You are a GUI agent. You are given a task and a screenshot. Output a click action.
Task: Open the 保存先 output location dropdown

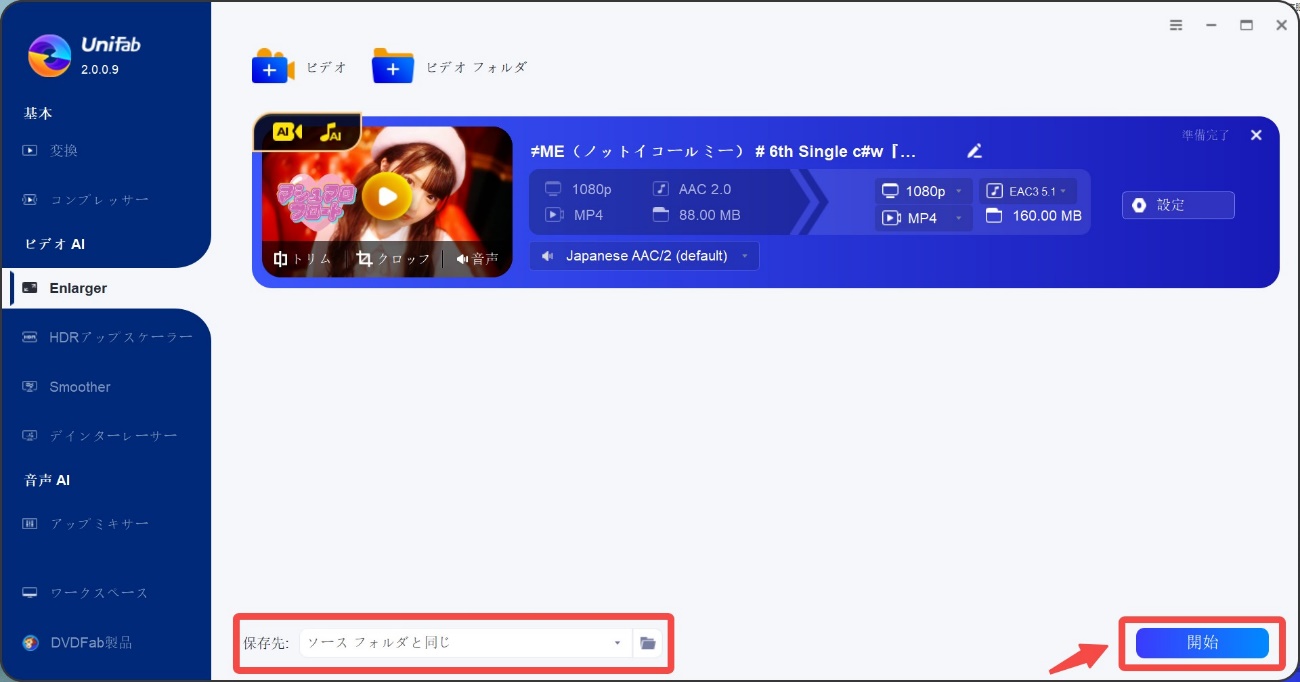[x=465, y=643]
